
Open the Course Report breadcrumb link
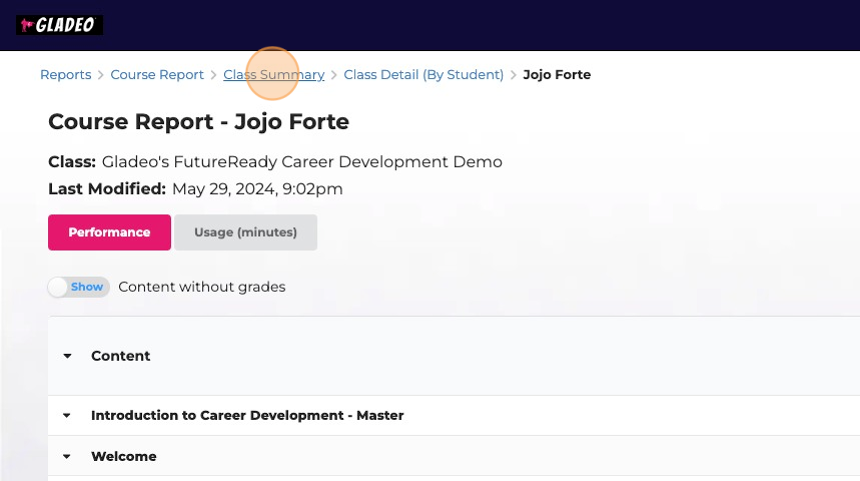point(157,75)
